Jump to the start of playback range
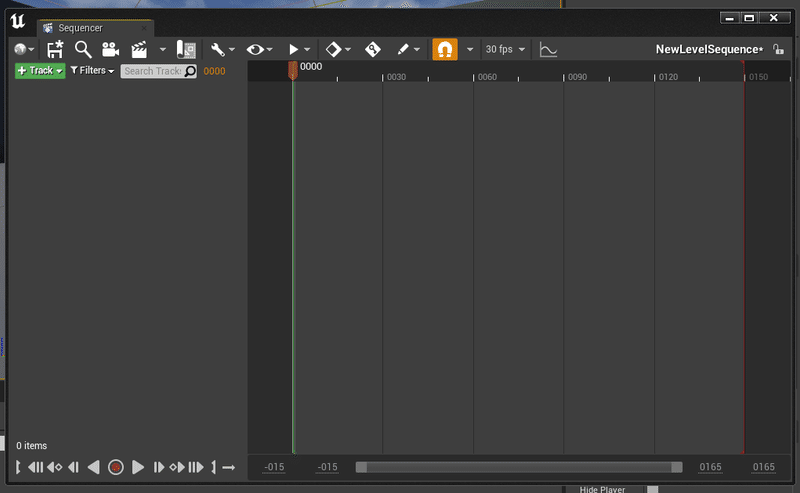 click(x=36, y=467)
